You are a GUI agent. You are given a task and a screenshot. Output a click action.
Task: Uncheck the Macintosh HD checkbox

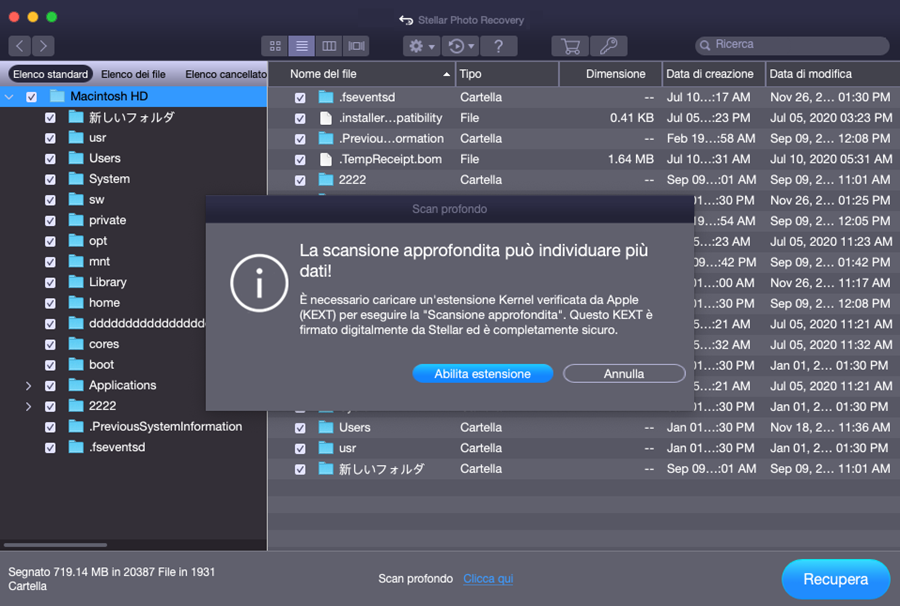point(31,97)
